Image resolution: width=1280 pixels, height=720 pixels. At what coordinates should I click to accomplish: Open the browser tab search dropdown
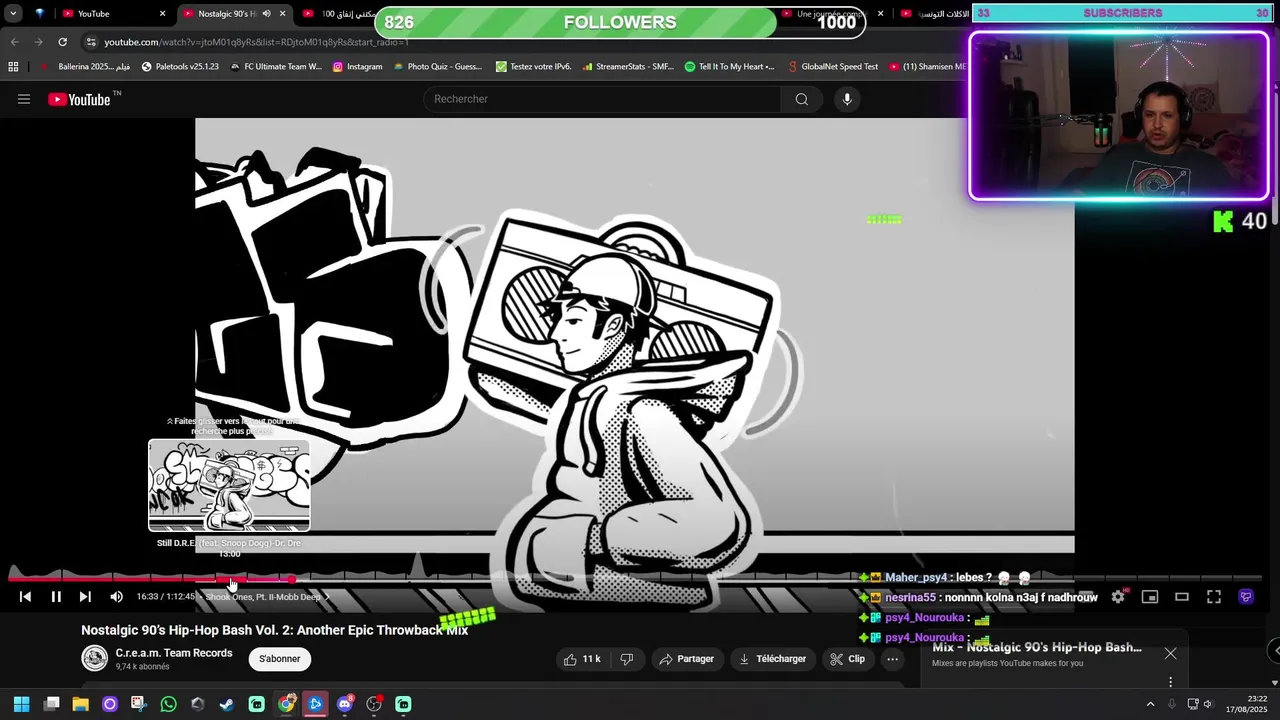click(x=13, y=13)
